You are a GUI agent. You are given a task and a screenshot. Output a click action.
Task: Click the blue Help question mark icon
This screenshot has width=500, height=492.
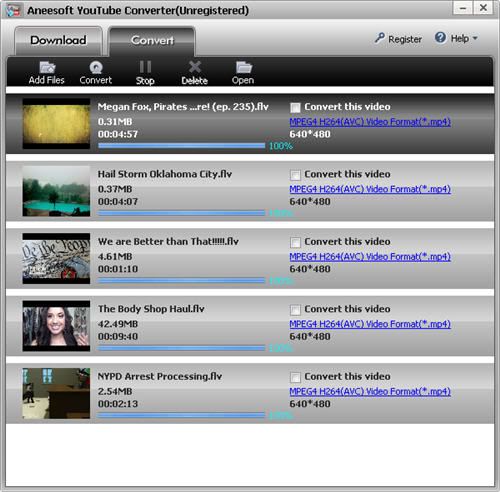pyautogui.click(x=440, y=38)
